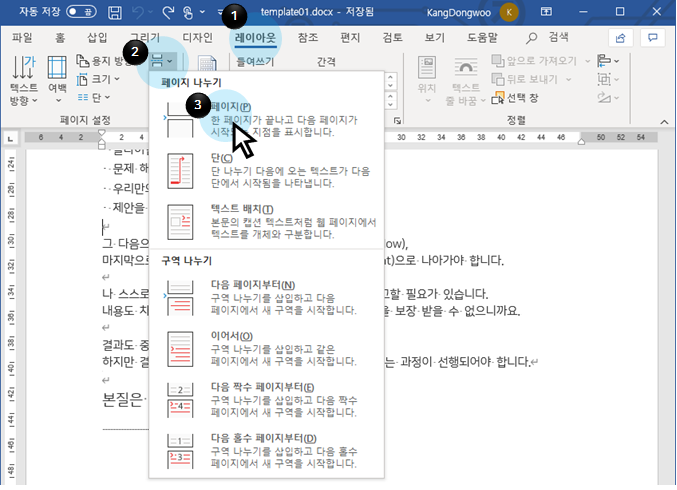This screenshot has width=677, height=490.
Task: Switch to the 검토 tab
Action: tap(392, 38)
